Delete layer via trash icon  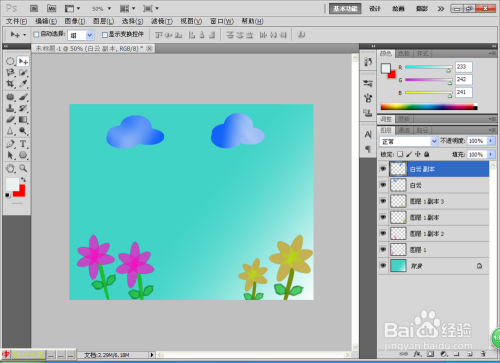[x=483, y=354]
